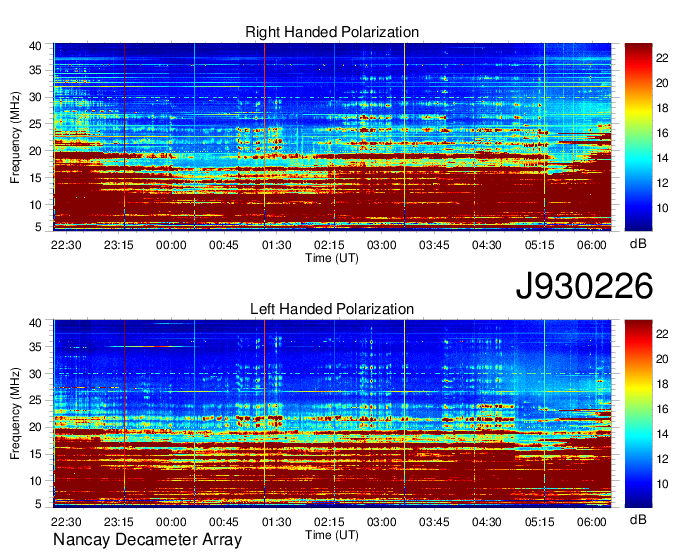Click the 22:30 time tick of Right Handed plot
Viewport: 680px width, 552px height.
click(66, 245)
